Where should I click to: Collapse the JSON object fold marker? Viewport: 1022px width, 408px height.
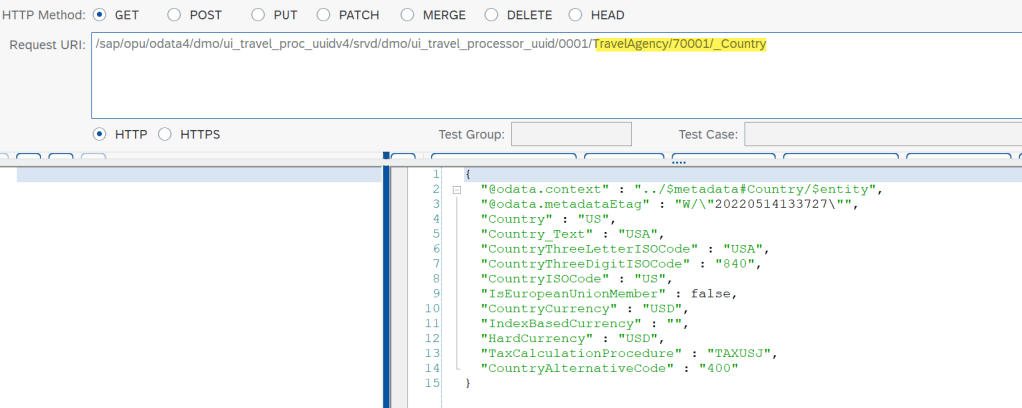(x=456, y=189)
